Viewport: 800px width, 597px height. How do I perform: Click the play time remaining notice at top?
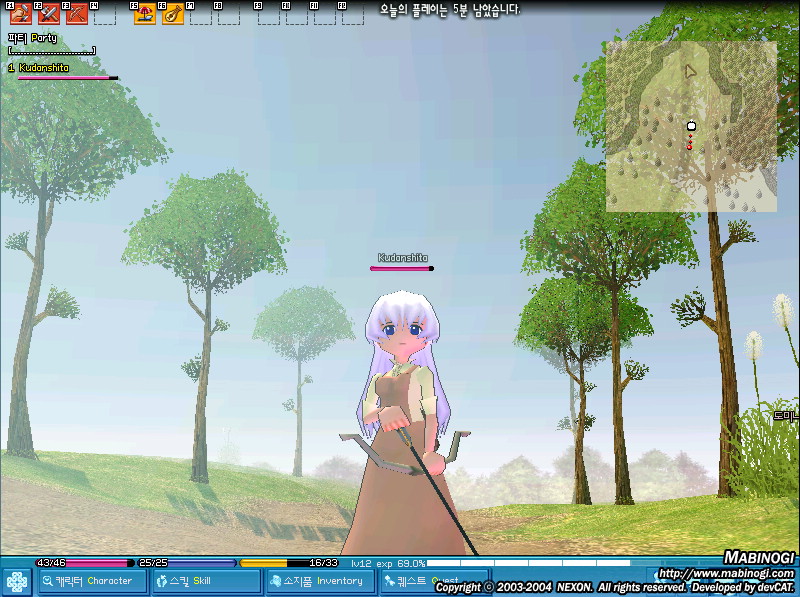tap(449, 10)
